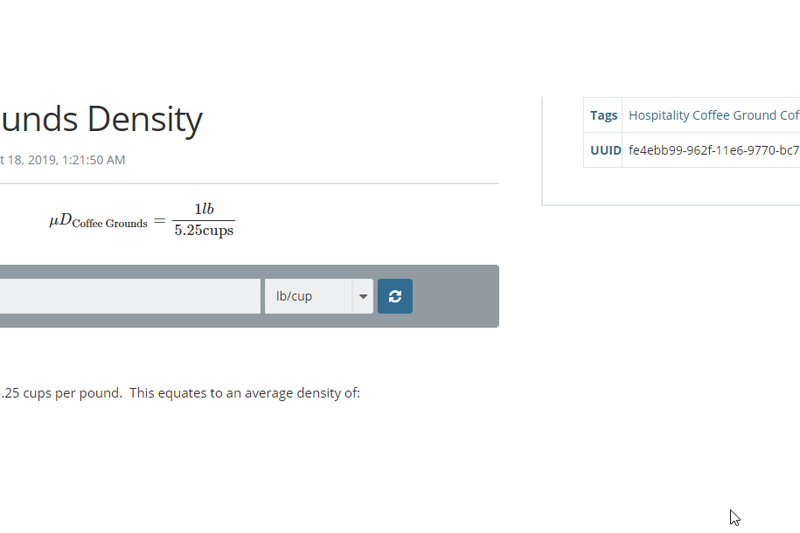Click the μD formula symbol
Viewport: 800px width, 533px height.
[x=60, y=220]
